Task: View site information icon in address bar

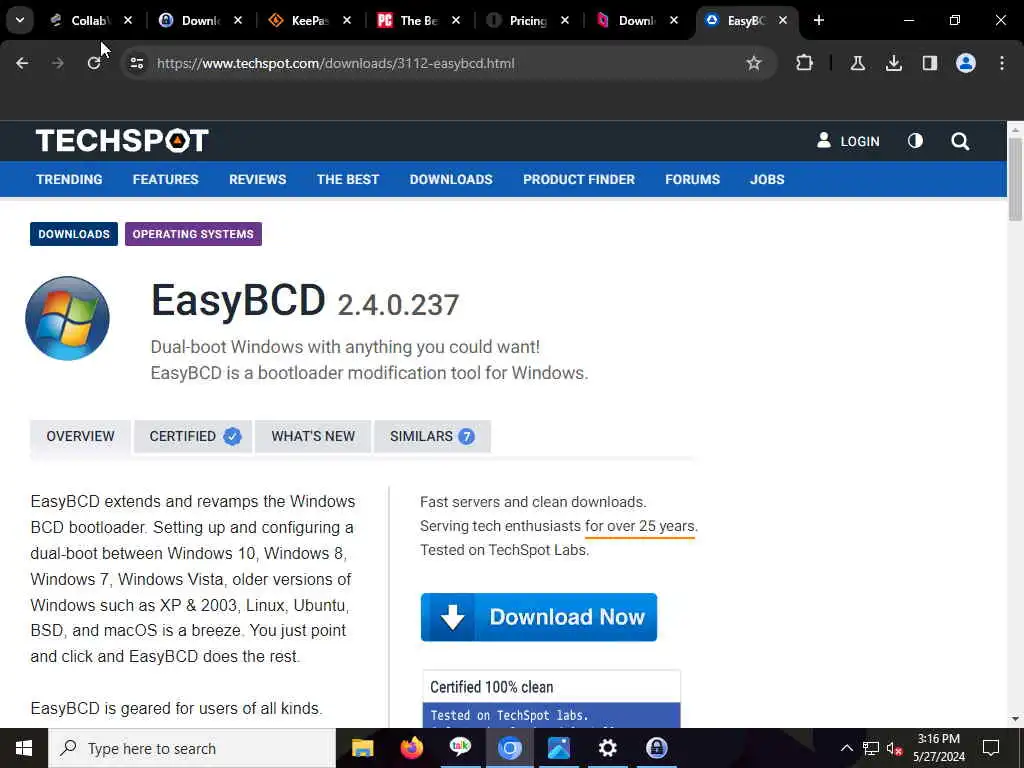Action: (136, 63)
